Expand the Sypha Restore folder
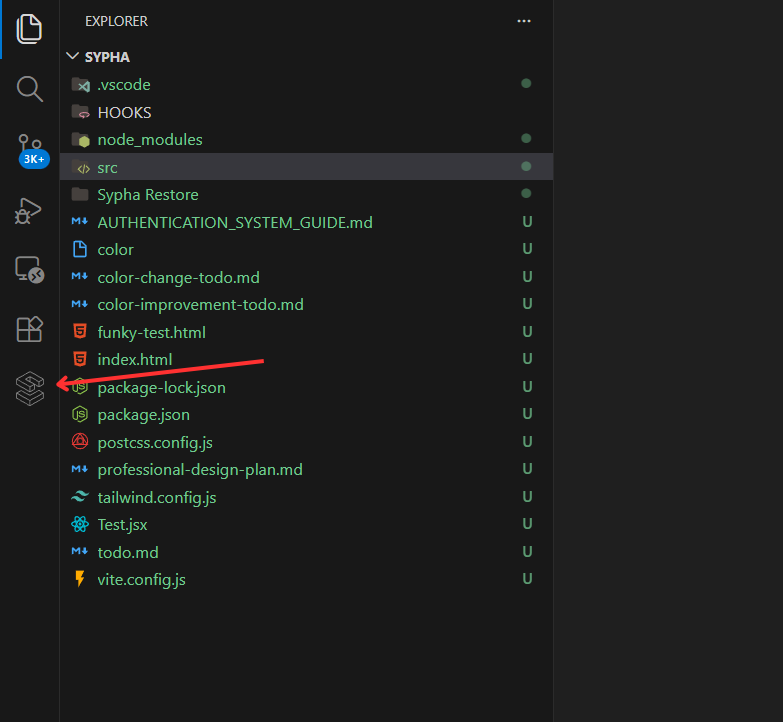Screen dimensions: 783x722 click(306, 194)
